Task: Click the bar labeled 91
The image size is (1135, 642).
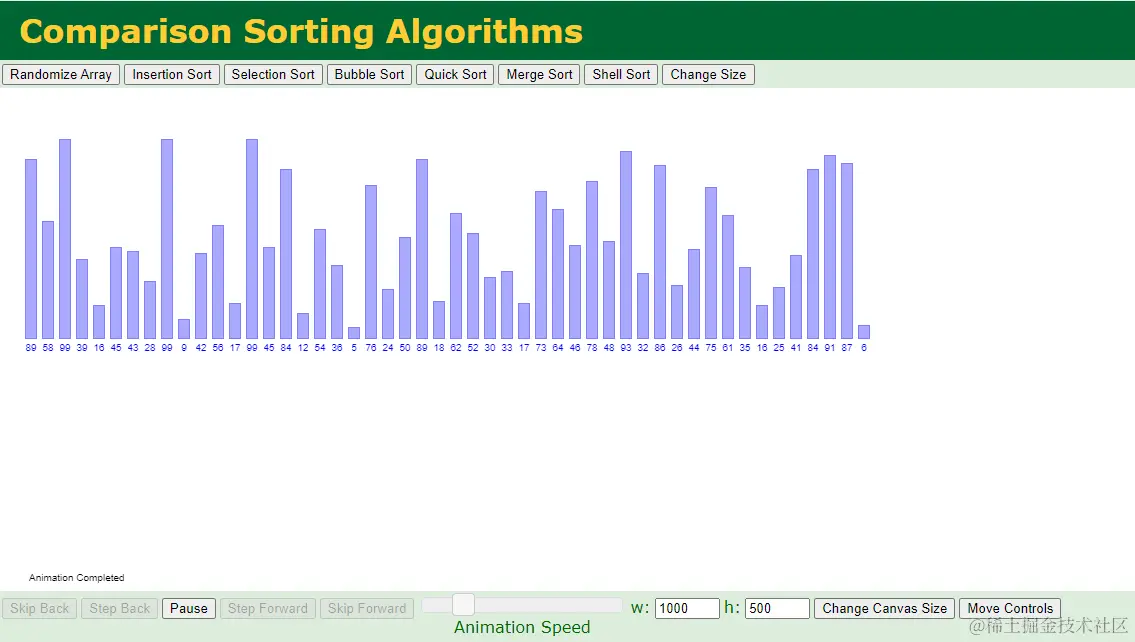Action: click(x=830, y=247)
